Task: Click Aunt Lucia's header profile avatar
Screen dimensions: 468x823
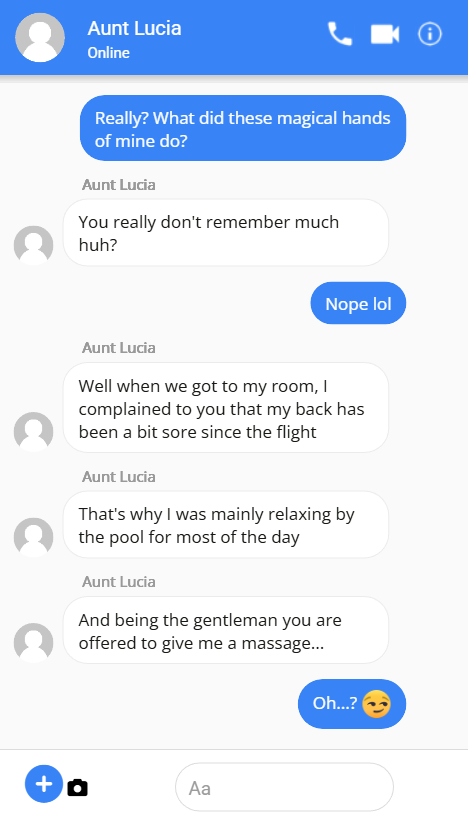Action: click(x=40, y=38)
